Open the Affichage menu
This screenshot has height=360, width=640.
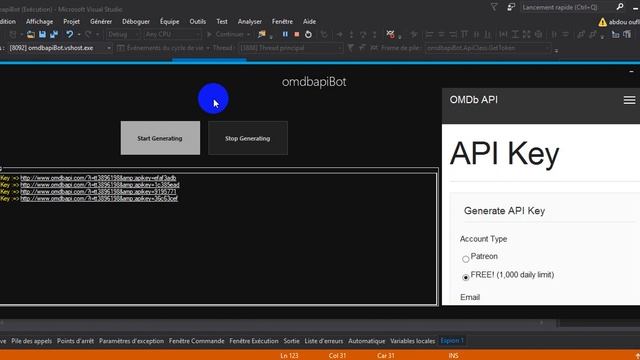39,22
